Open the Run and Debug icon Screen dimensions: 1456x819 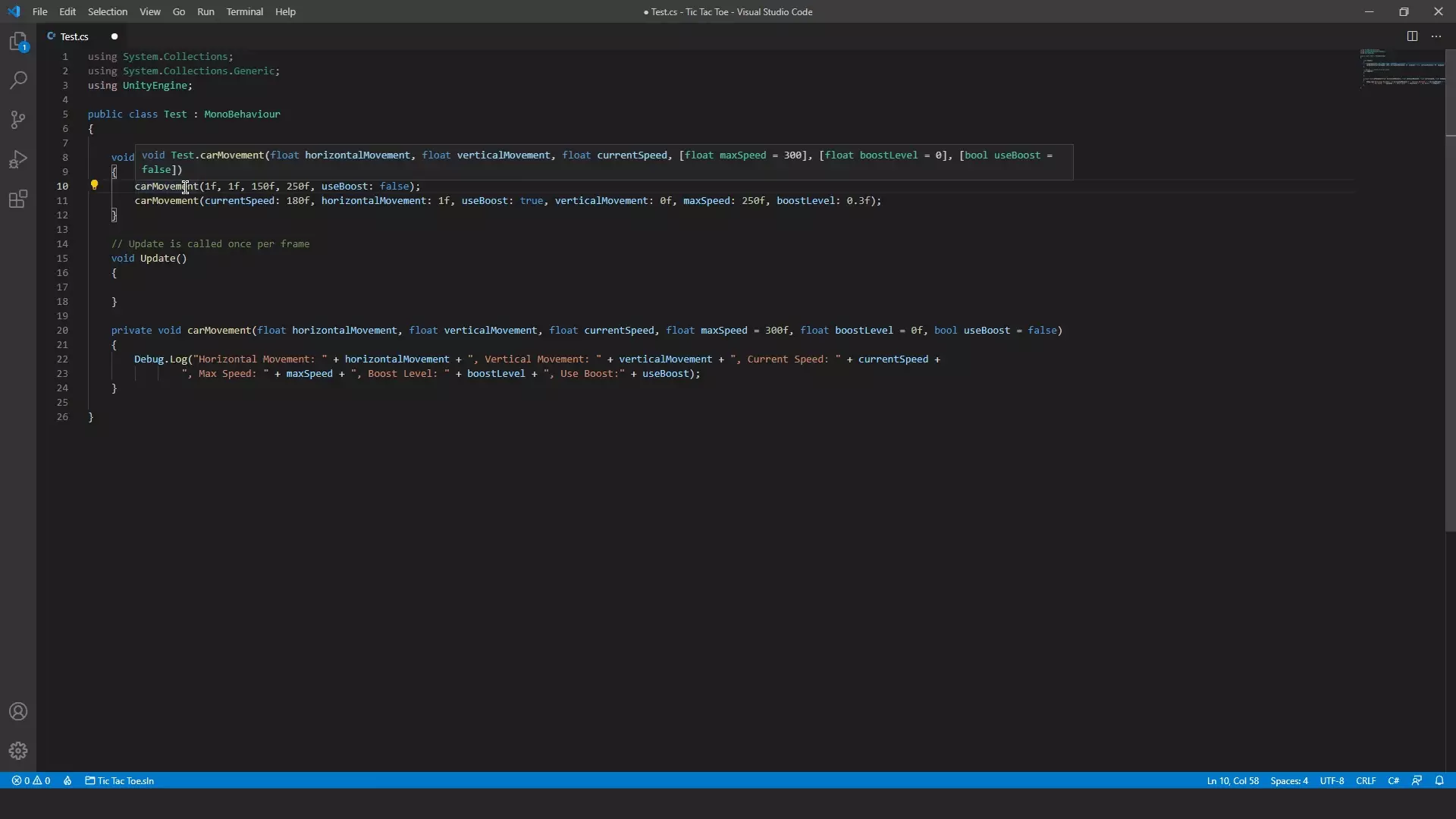[x=18, y=160]
